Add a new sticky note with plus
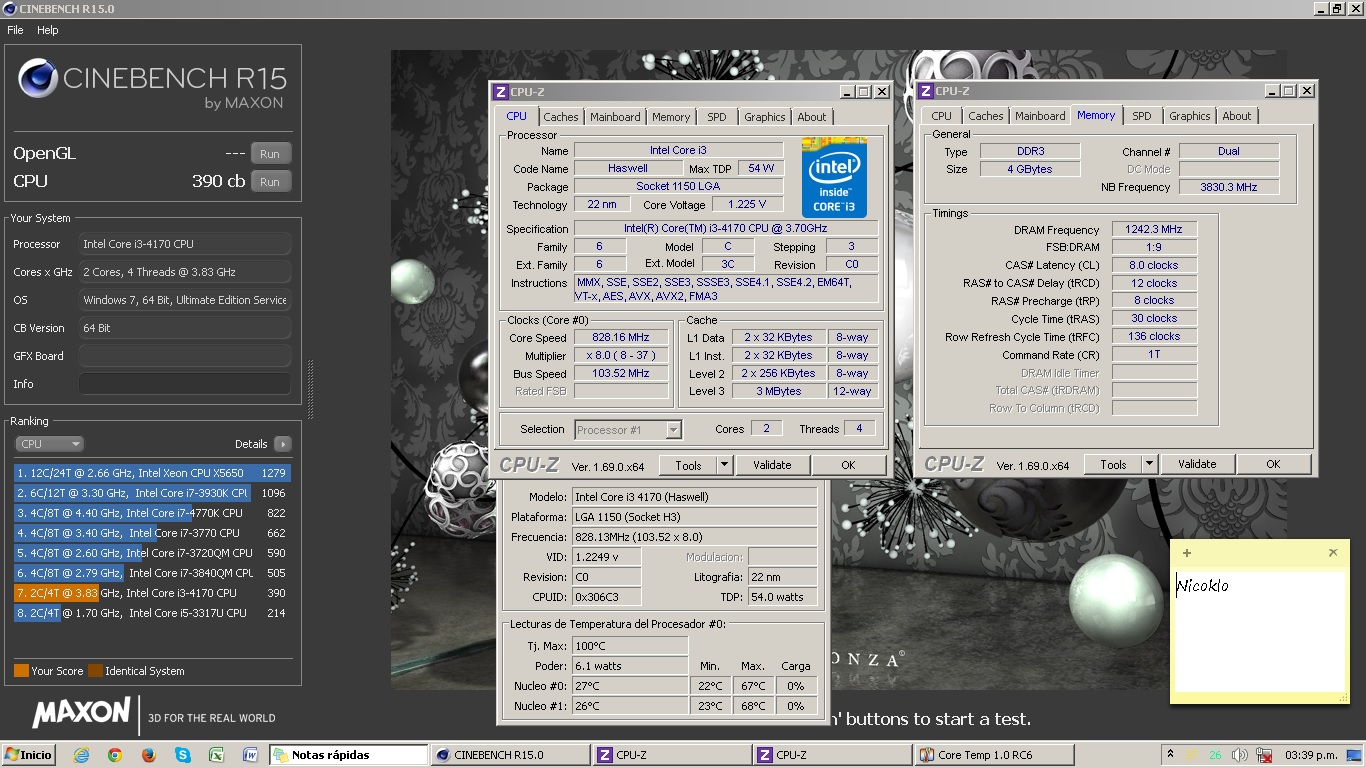Viewport: 1366px width, 768px height. pyautogui.click(x=1187, y=553)
